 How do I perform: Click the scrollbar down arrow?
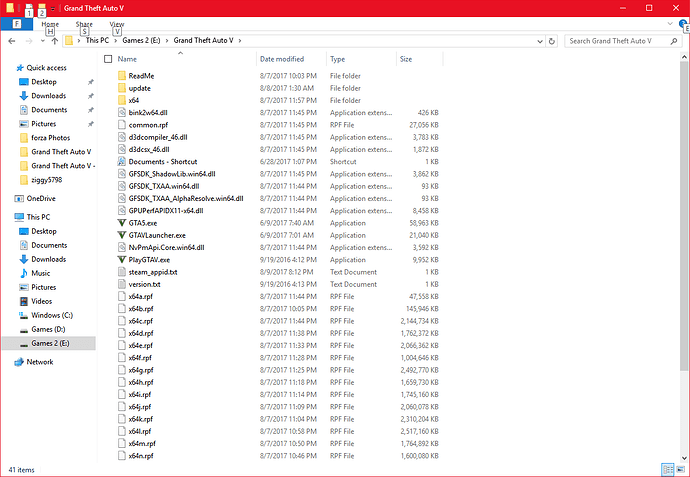[x=685, y=458]
